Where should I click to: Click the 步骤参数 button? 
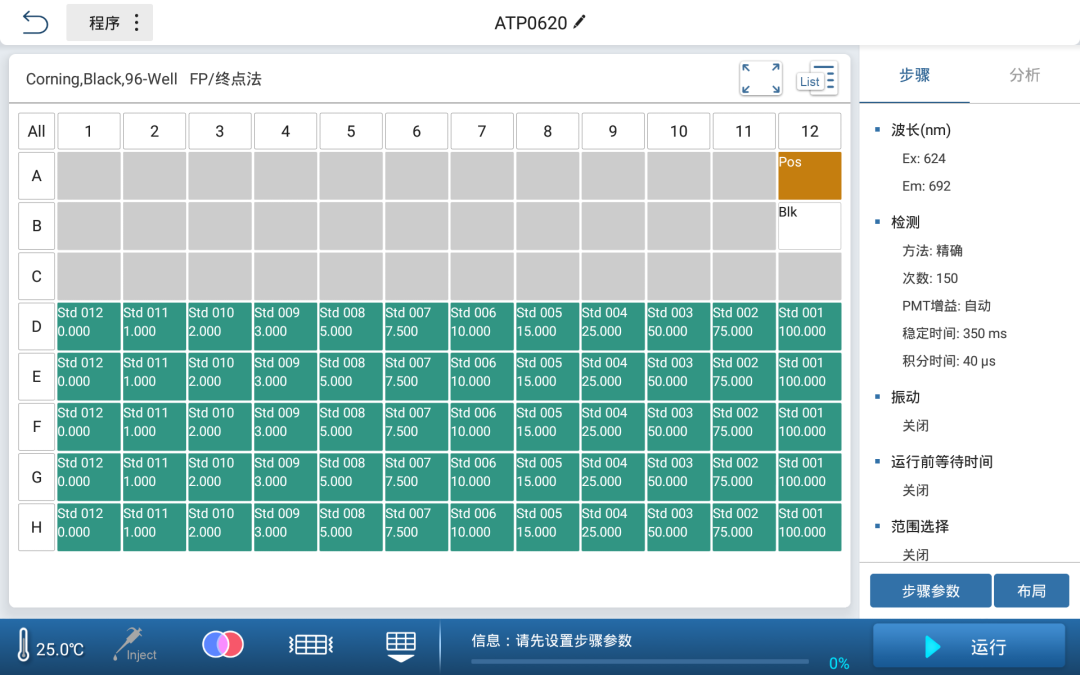click(x=931, y=591)
